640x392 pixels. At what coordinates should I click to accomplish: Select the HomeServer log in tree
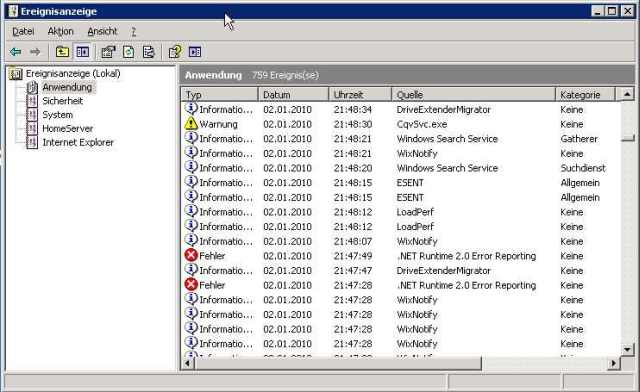[x=68, y=129]
